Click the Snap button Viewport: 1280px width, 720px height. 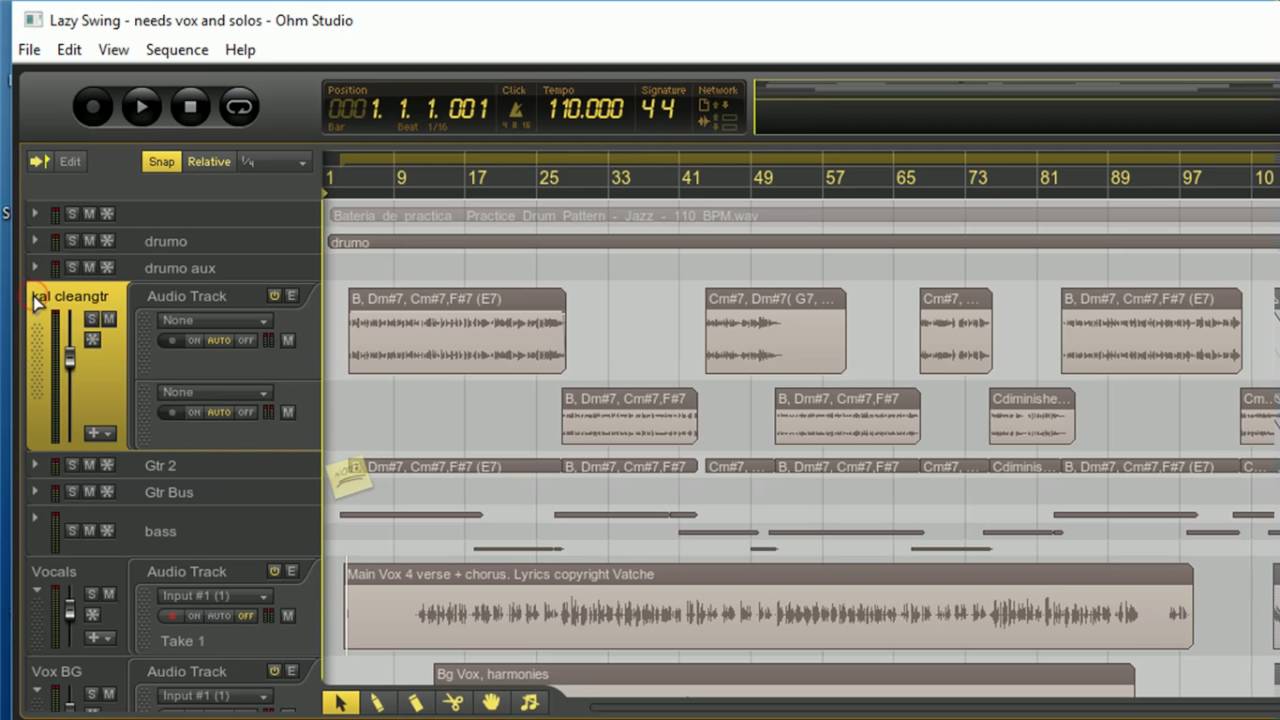[161, 161]
